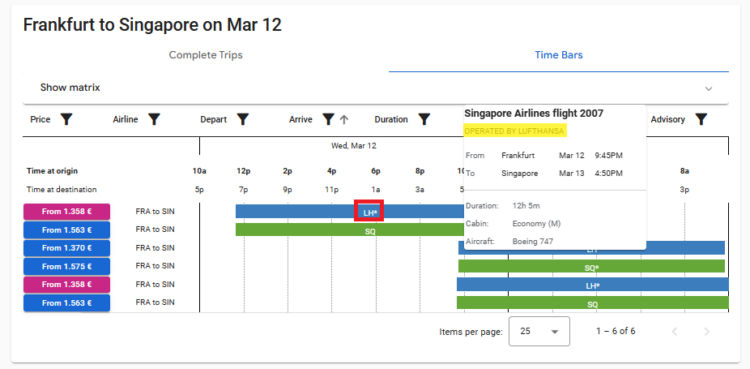Image resolution: width=750 pixels, height=369 pixels.
Task: Click the 1 – 6 of 6 pagination text
Action: tap(616, 331)
